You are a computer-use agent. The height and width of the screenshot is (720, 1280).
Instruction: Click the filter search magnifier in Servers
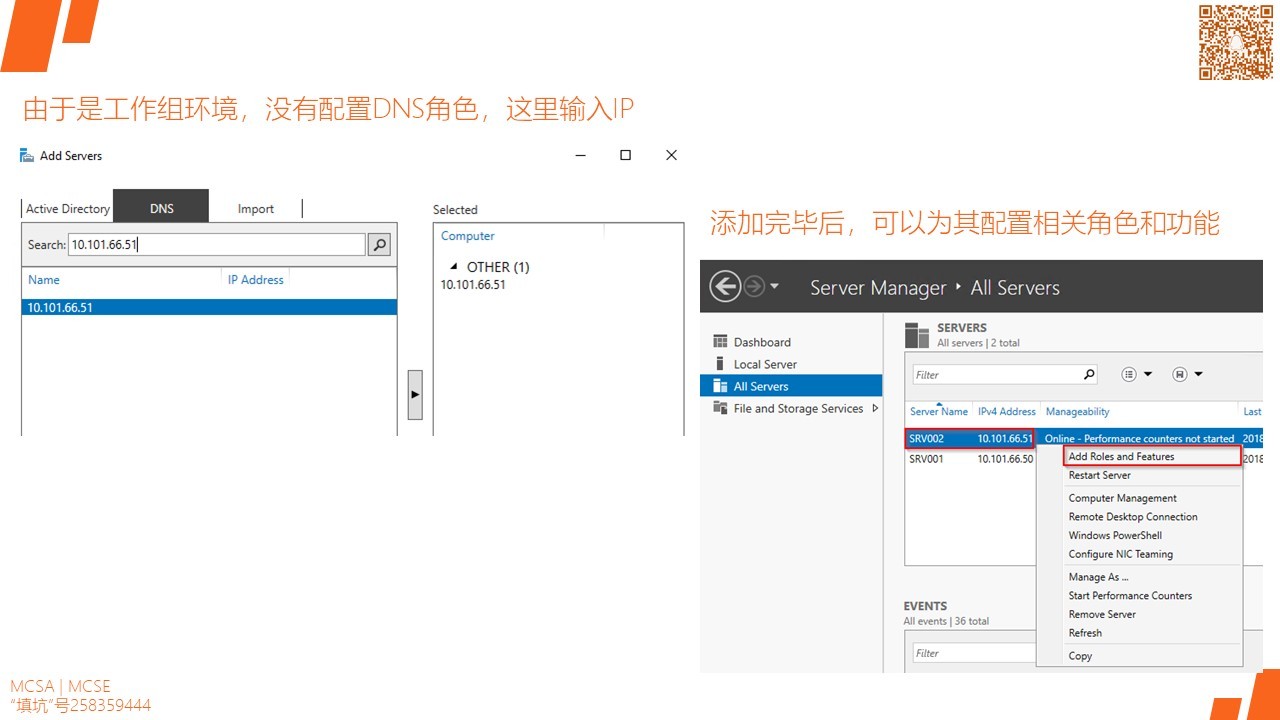coord(1090,374)
